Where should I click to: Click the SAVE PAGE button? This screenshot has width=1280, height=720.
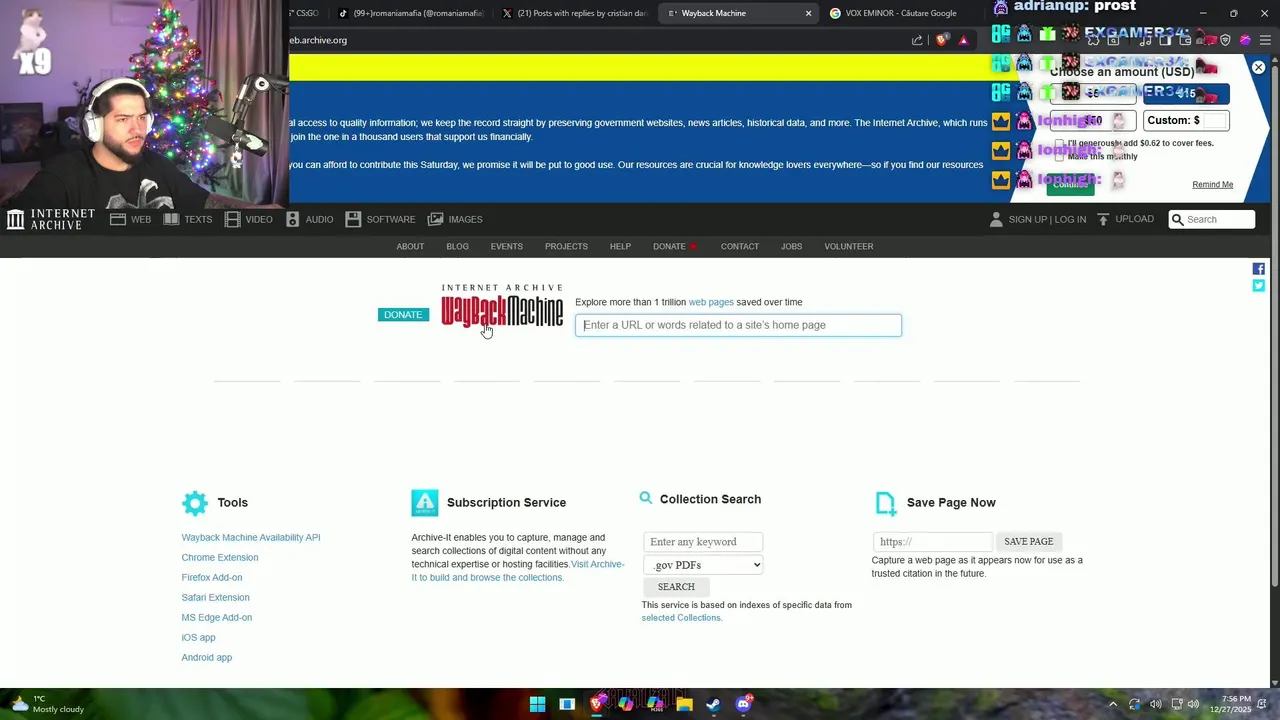tap(1028, 541)
